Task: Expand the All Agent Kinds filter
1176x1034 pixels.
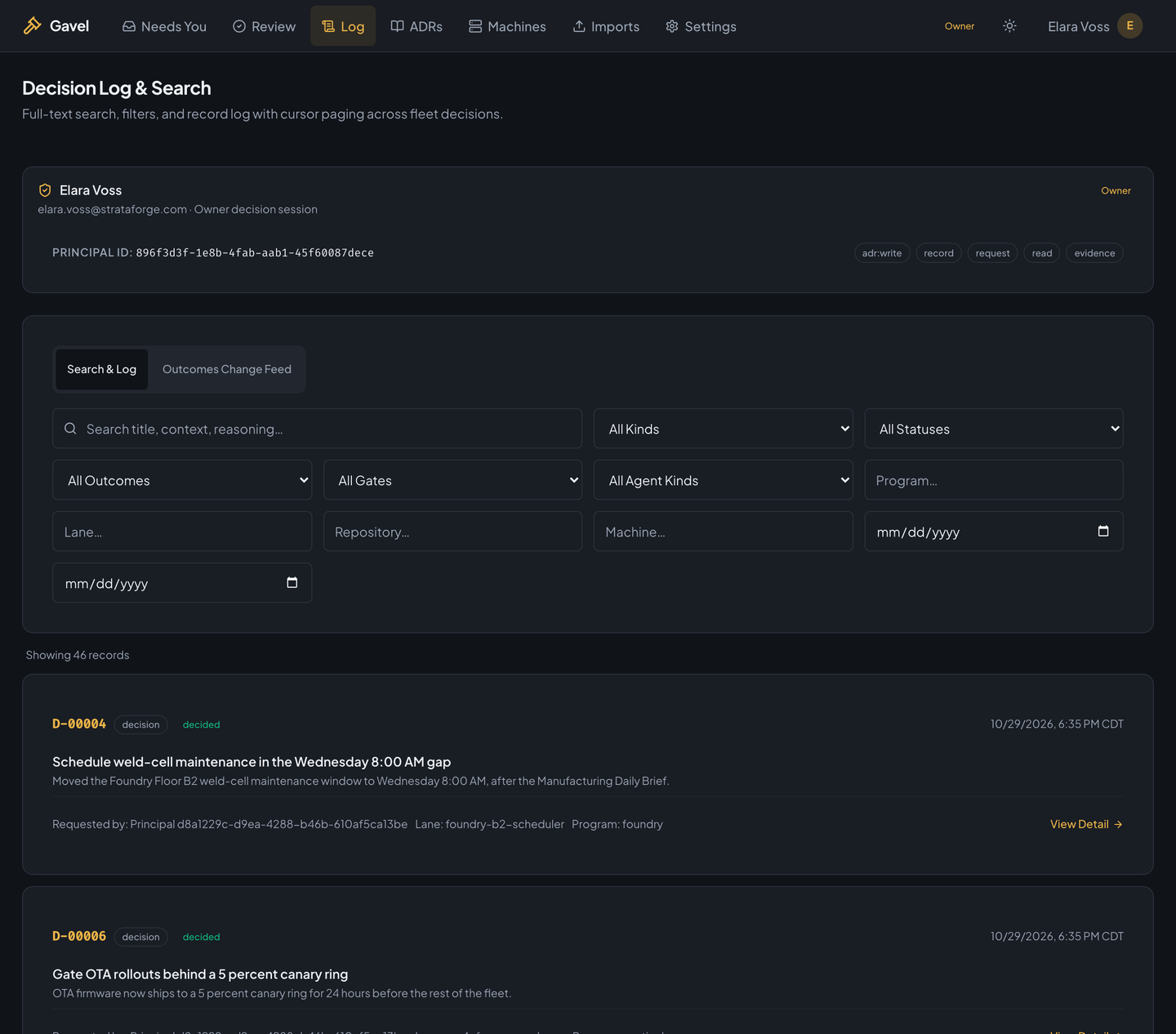Action: [724, 480]
